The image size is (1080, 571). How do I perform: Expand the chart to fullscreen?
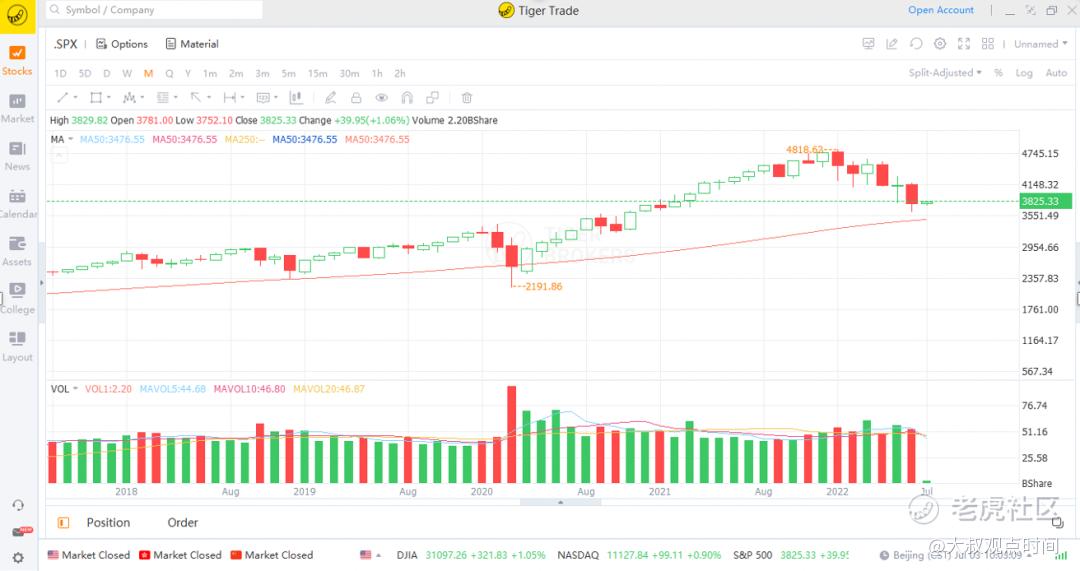[964, 43]
